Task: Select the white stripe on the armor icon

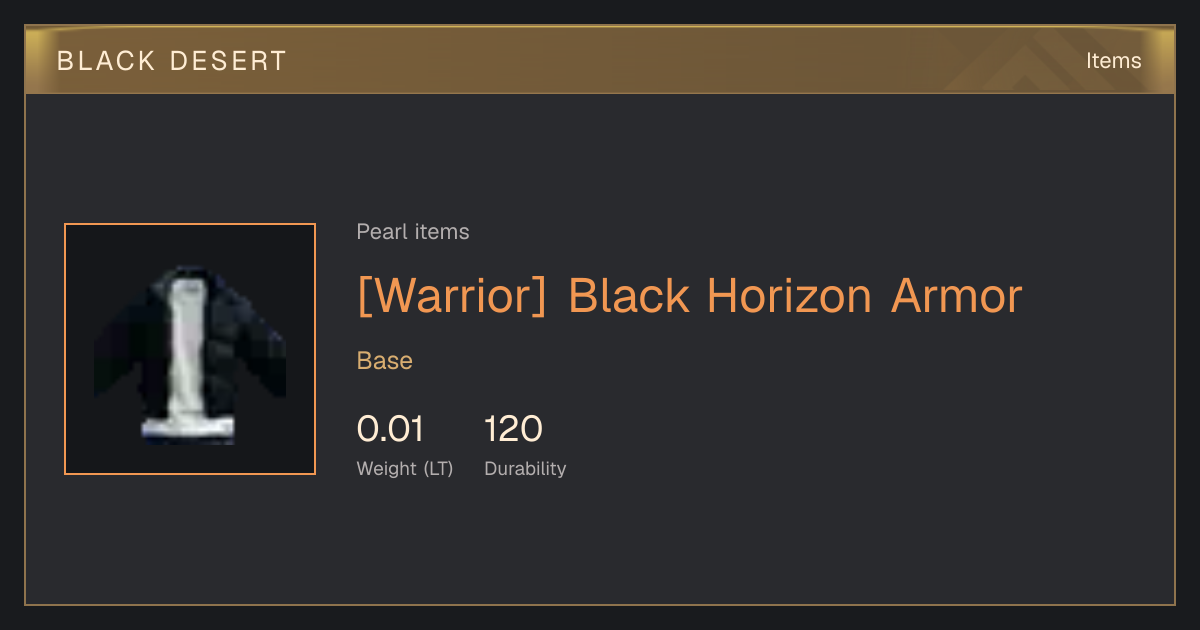Action: click(x=188, y=360)
